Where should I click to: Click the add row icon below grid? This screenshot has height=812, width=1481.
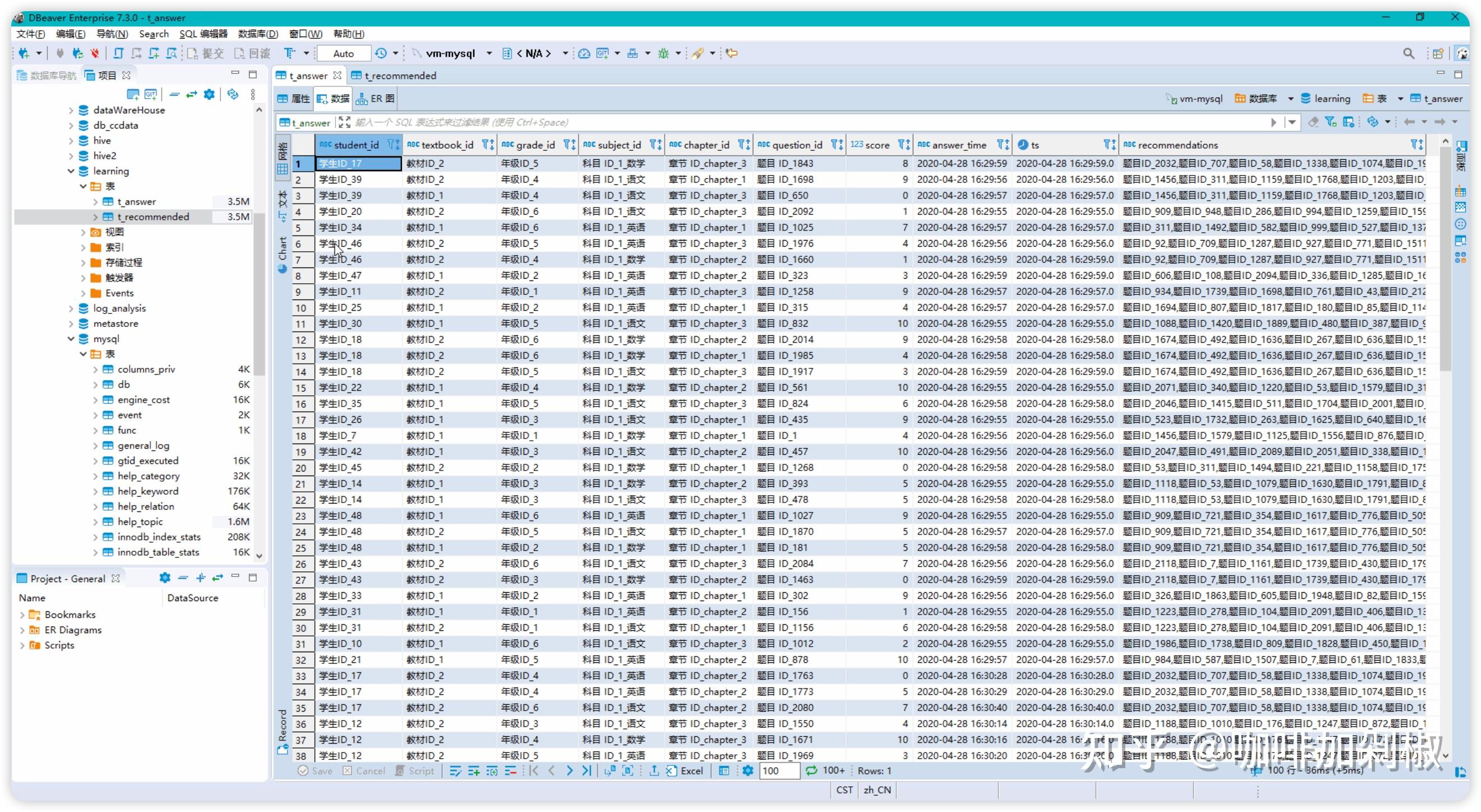473,771
